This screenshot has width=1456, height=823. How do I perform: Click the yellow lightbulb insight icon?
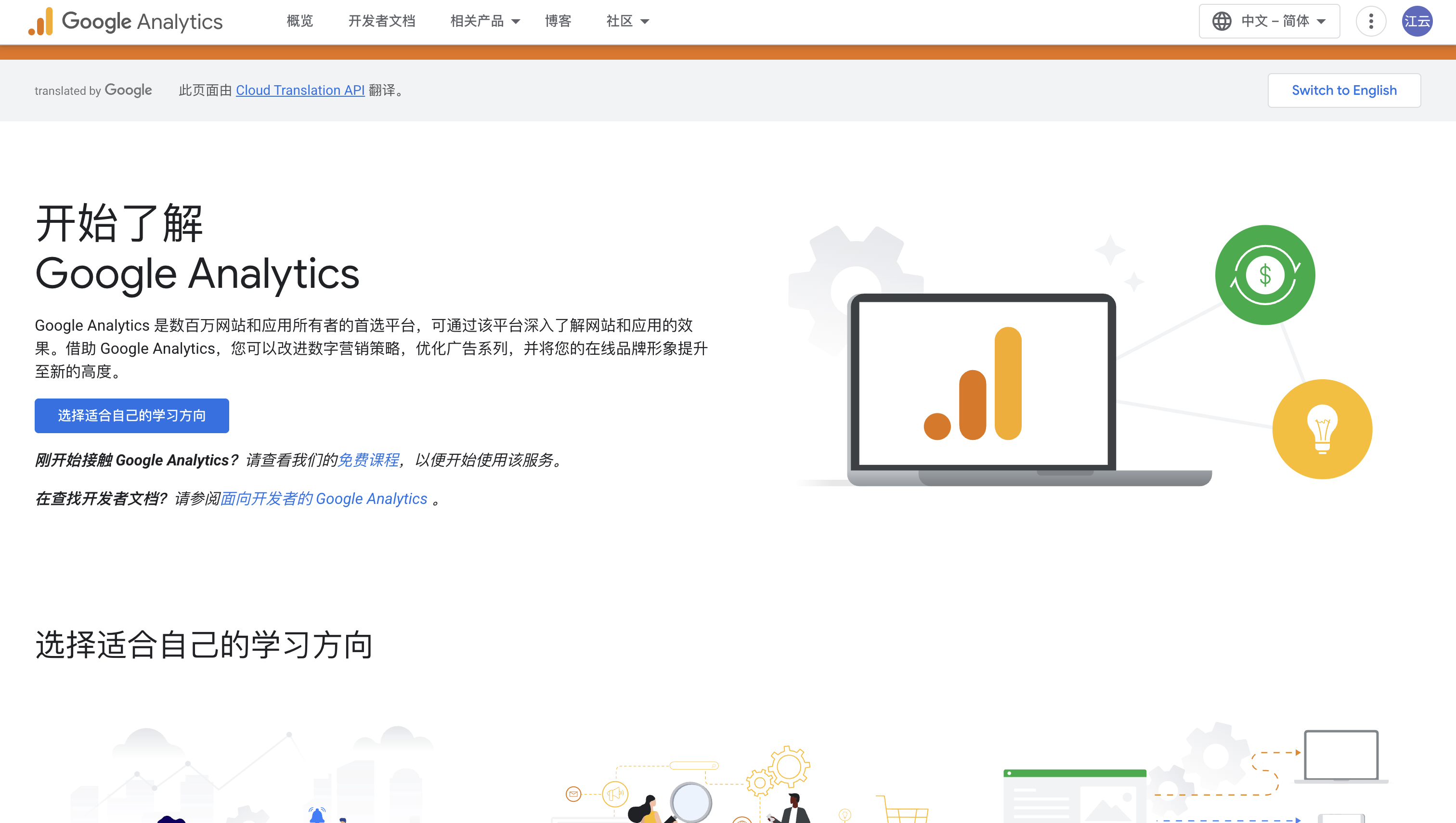pyautogui.click(x=1322, y=429)
